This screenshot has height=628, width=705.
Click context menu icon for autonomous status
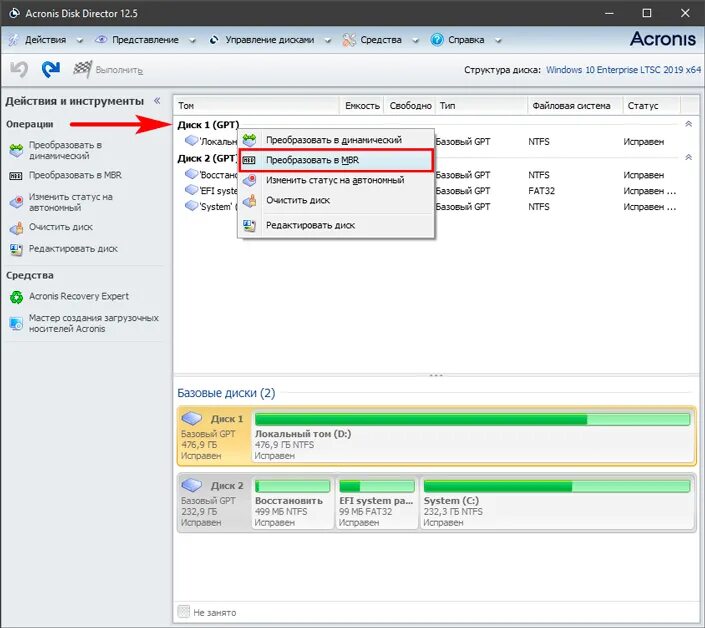(x=250, y=181)
